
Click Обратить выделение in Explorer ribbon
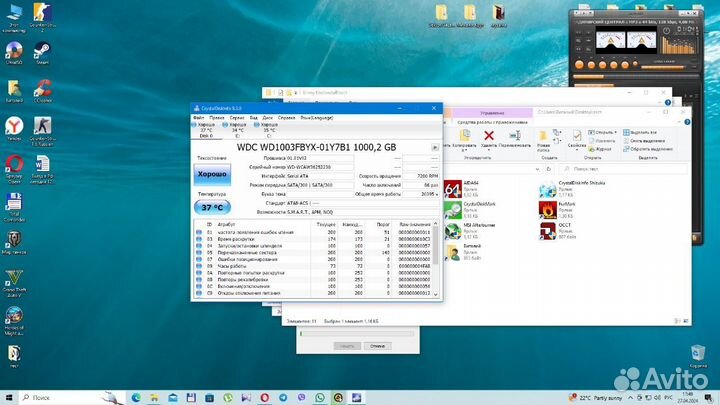[648, 149]
